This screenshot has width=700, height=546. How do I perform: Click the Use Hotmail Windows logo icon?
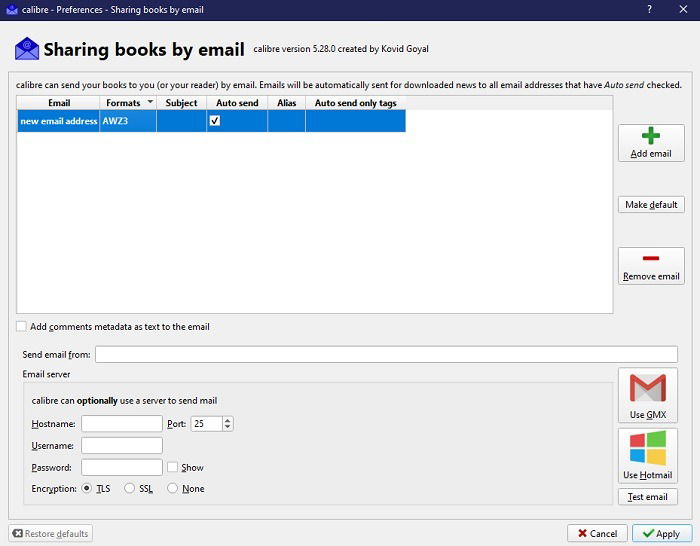point(648,448)
